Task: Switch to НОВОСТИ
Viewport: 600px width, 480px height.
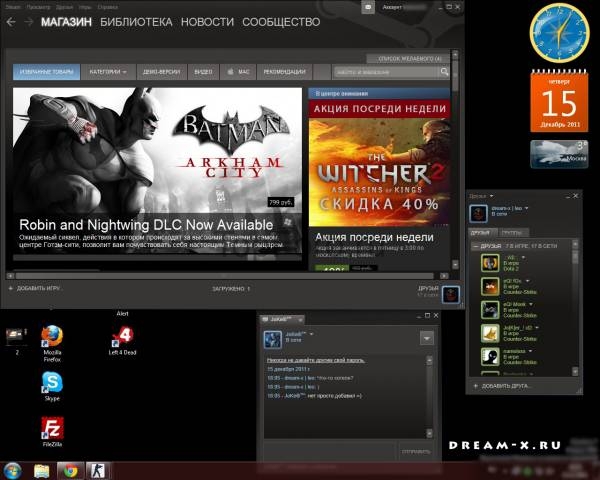Action: tap(207, 22)
